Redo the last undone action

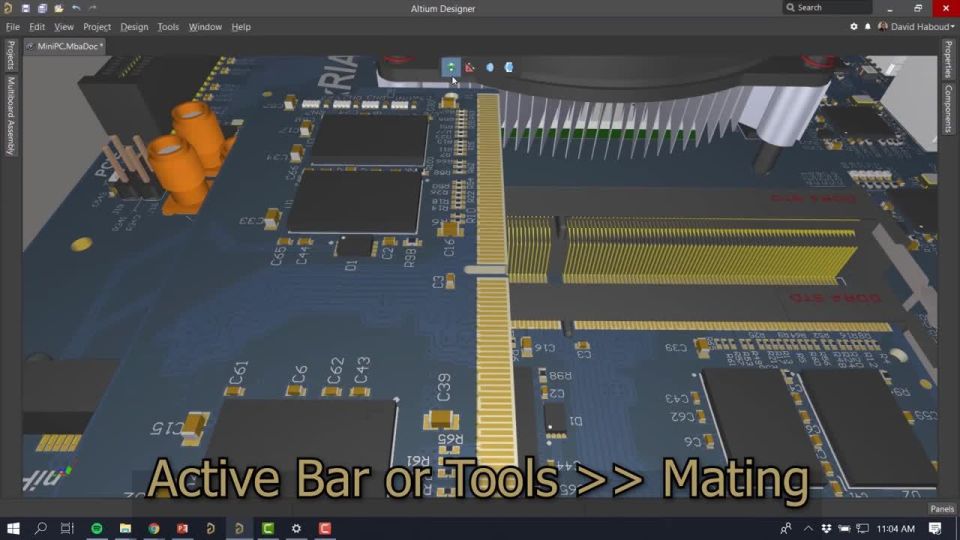(92, 8)
